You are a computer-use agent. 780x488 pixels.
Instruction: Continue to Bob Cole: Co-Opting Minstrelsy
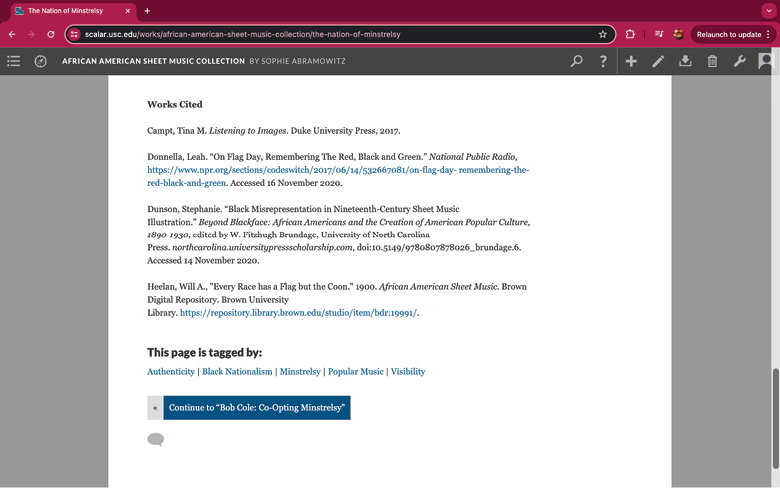[256, 408]
